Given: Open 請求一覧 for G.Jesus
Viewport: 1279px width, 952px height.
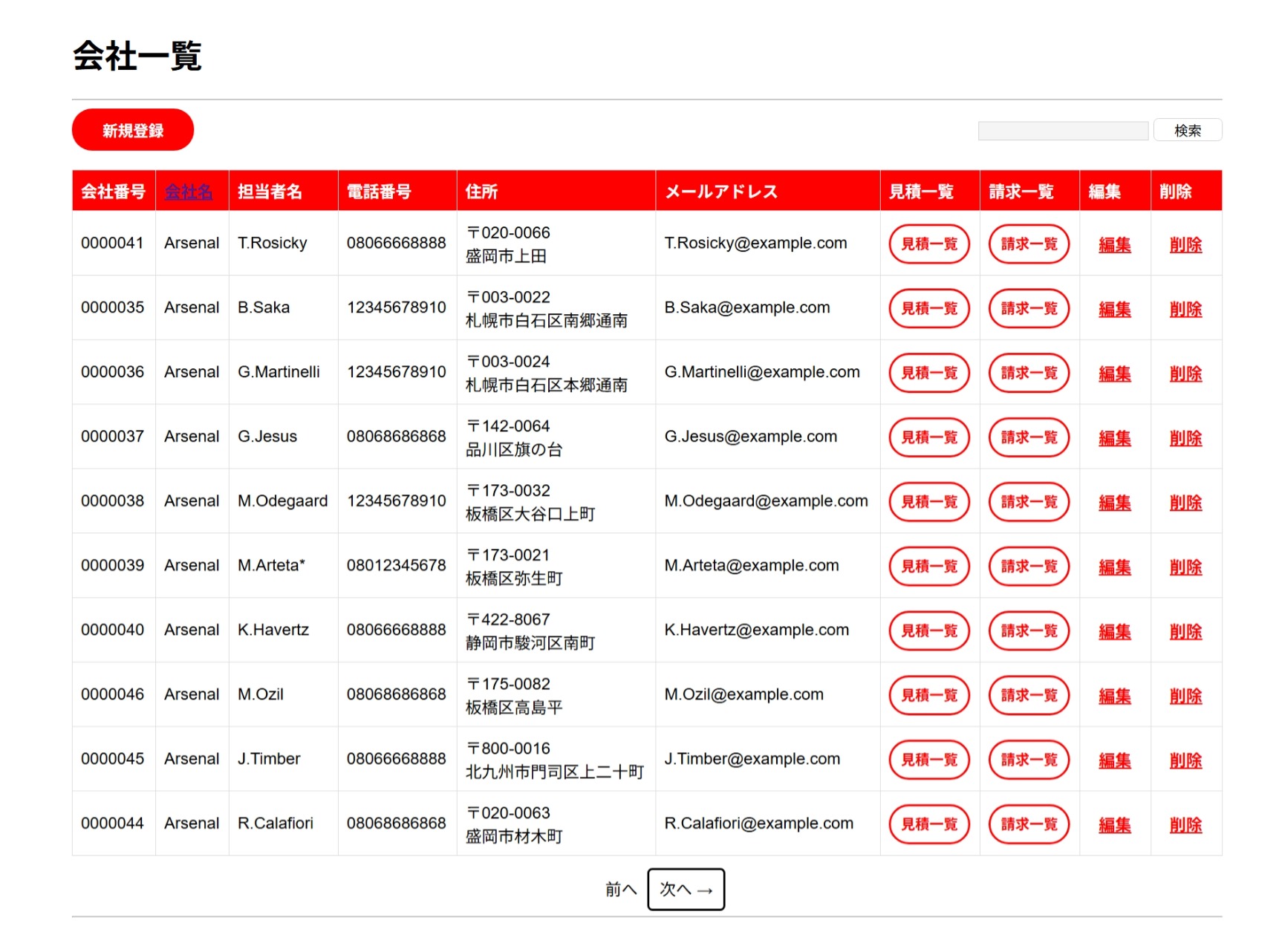Looking at the screenshot, I should pyautogui.click(x=1029, y=437).
